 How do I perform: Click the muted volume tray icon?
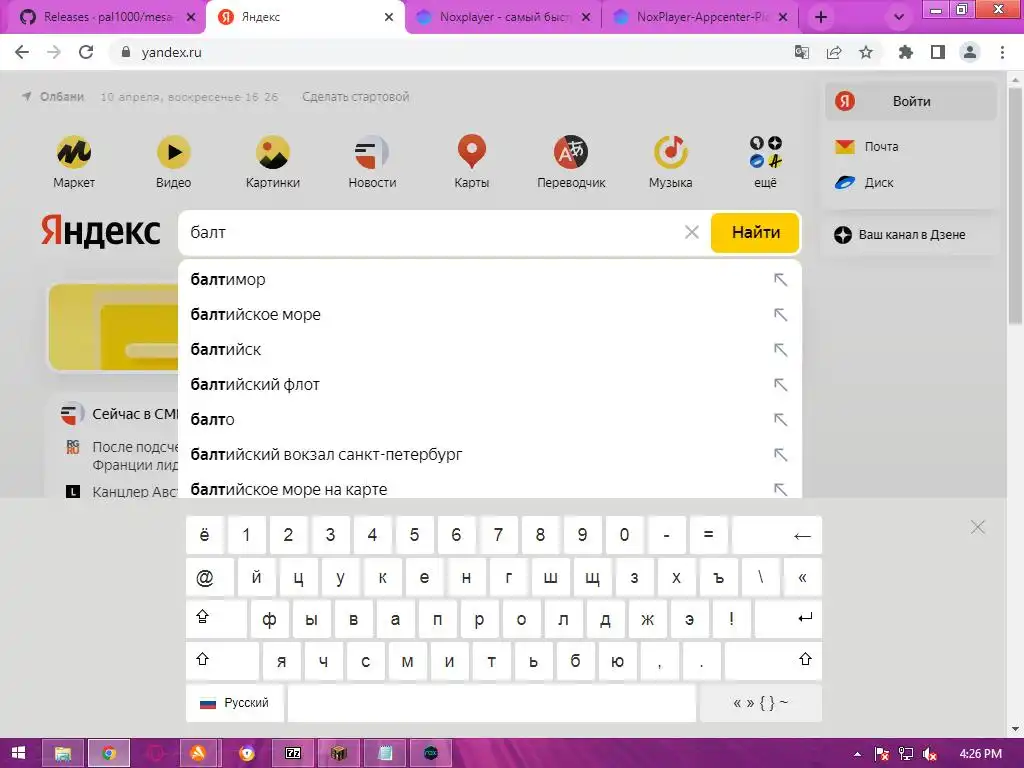pyautogui.click(x=930, y=754)
